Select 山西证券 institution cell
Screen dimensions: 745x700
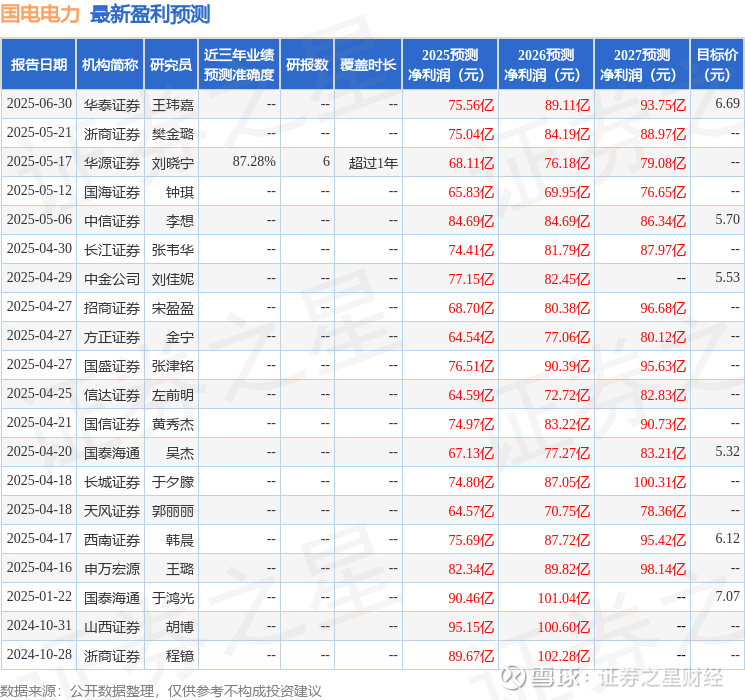click(x=112, y=627)
